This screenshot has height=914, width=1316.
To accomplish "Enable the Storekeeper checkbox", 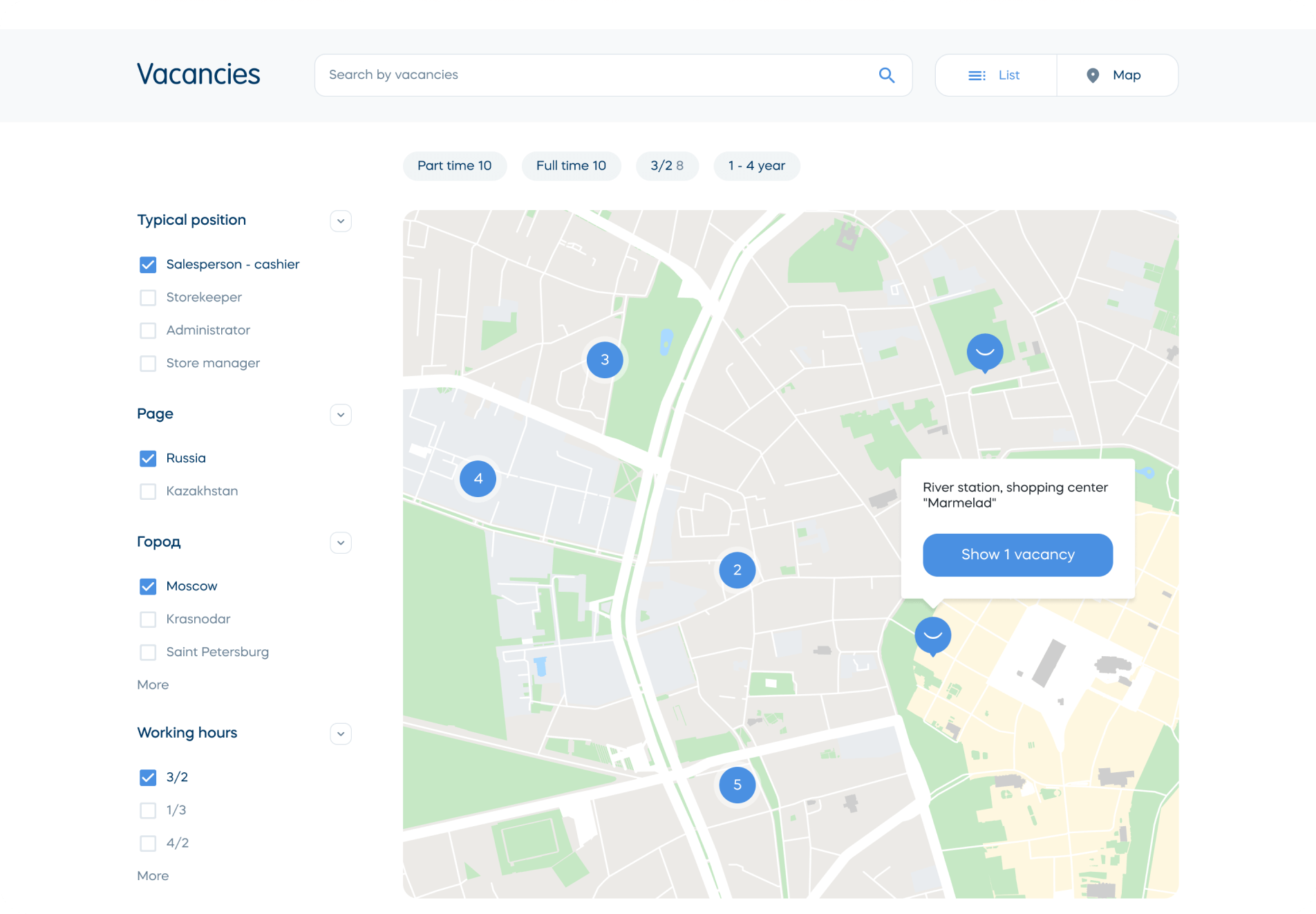I will pyautogui.click(x=148, y=297).
